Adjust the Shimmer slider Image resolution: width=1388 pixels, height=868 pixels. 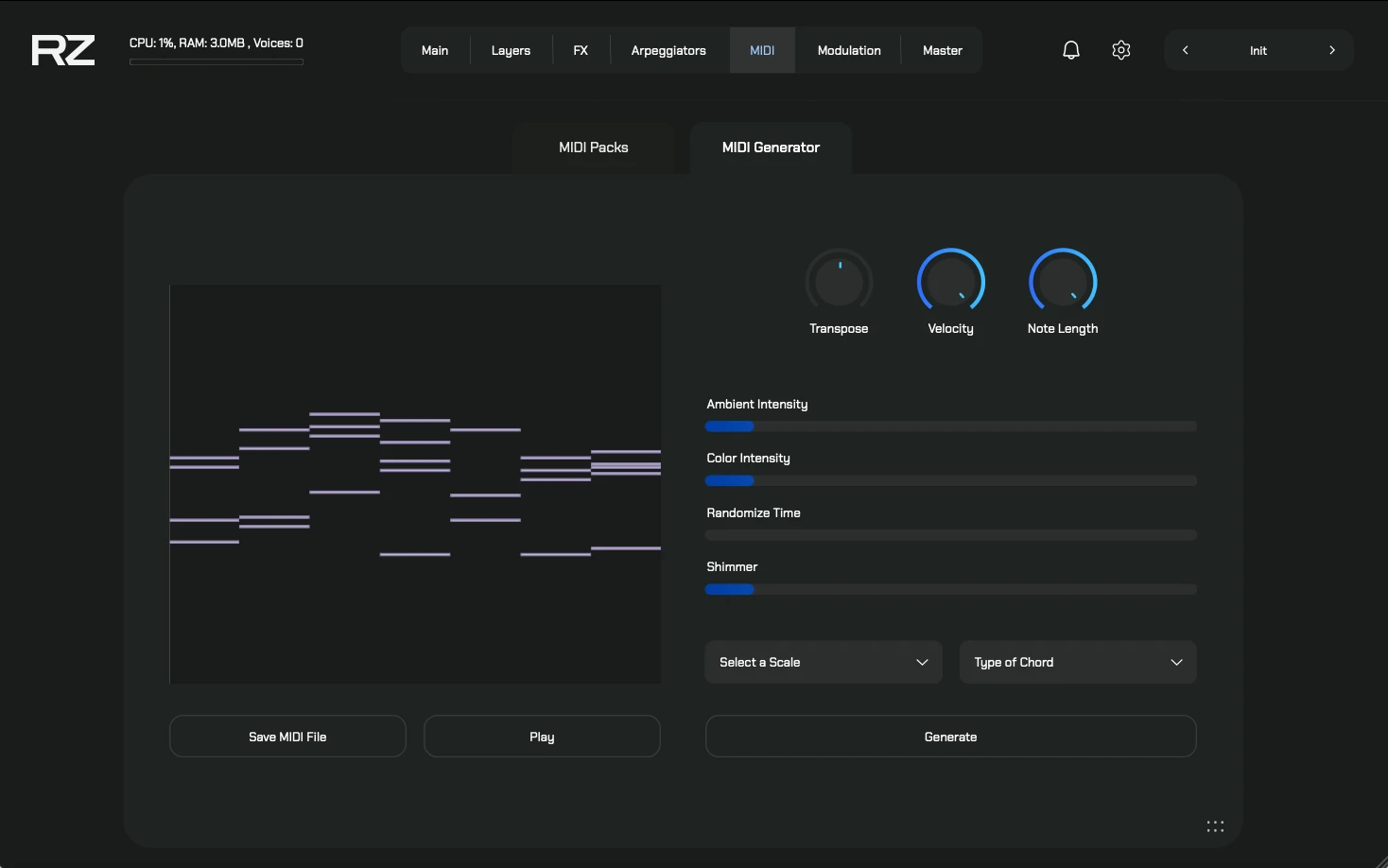(x=950, y=589)
